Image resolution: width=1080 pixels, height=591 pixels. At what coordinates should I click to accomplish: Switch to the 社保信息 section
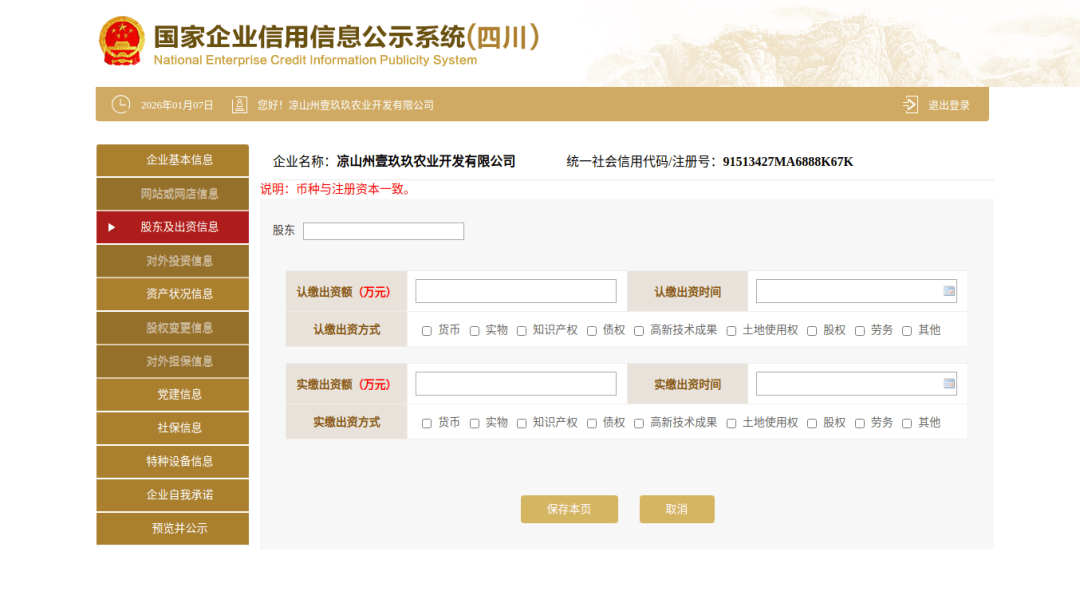coord(172,428)
